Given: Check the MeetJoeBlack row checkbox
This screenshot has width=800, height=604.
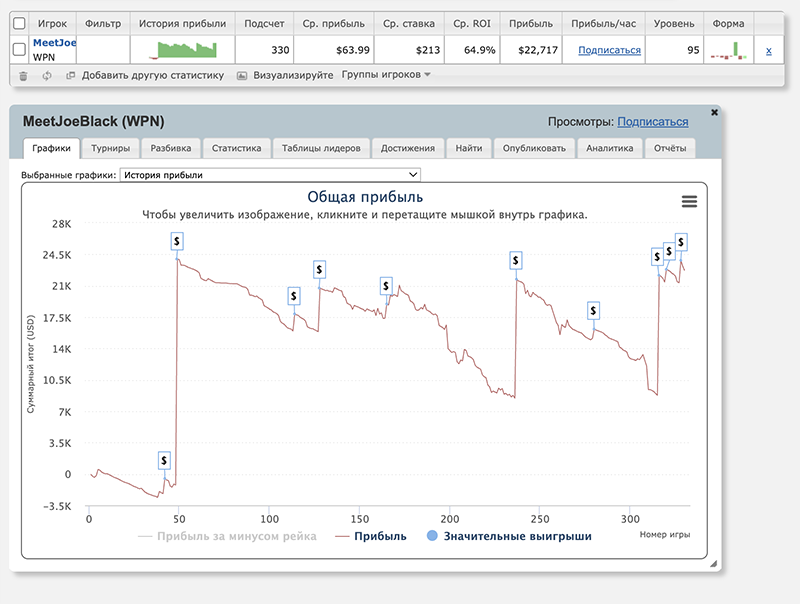Looking at the screenshot, I should coord(19,50).
